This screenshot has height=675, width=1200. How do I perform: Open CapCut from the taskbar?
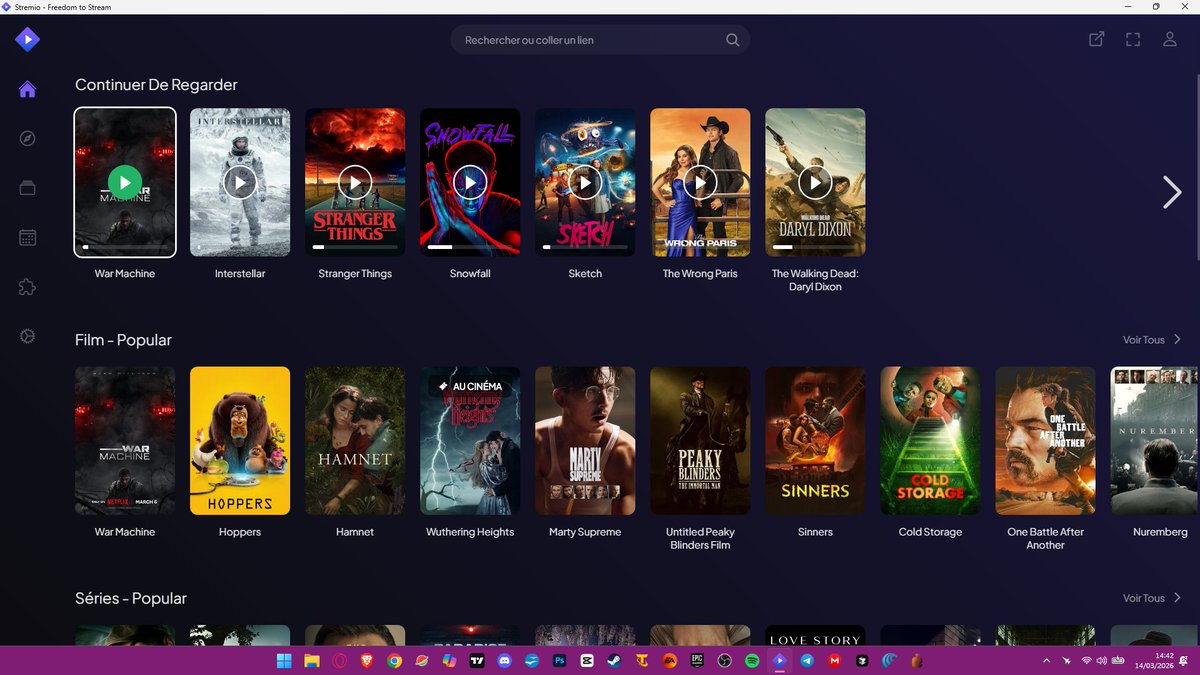point(587,660)
